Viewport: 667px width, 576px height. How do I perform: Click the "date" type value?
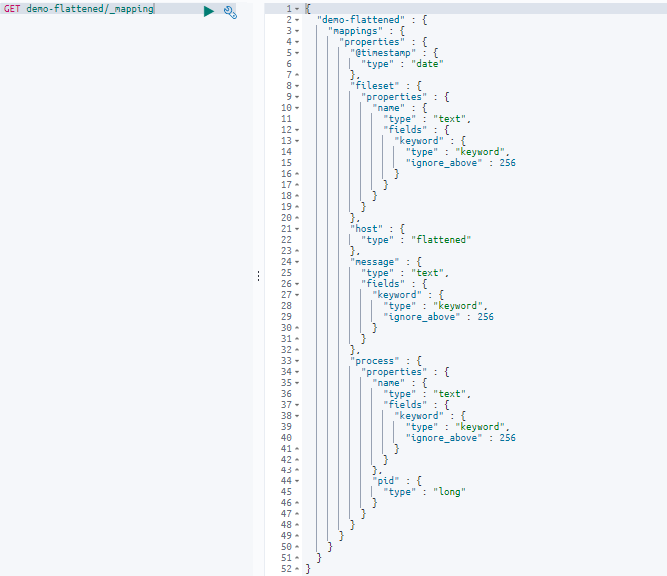click(427, 64)
